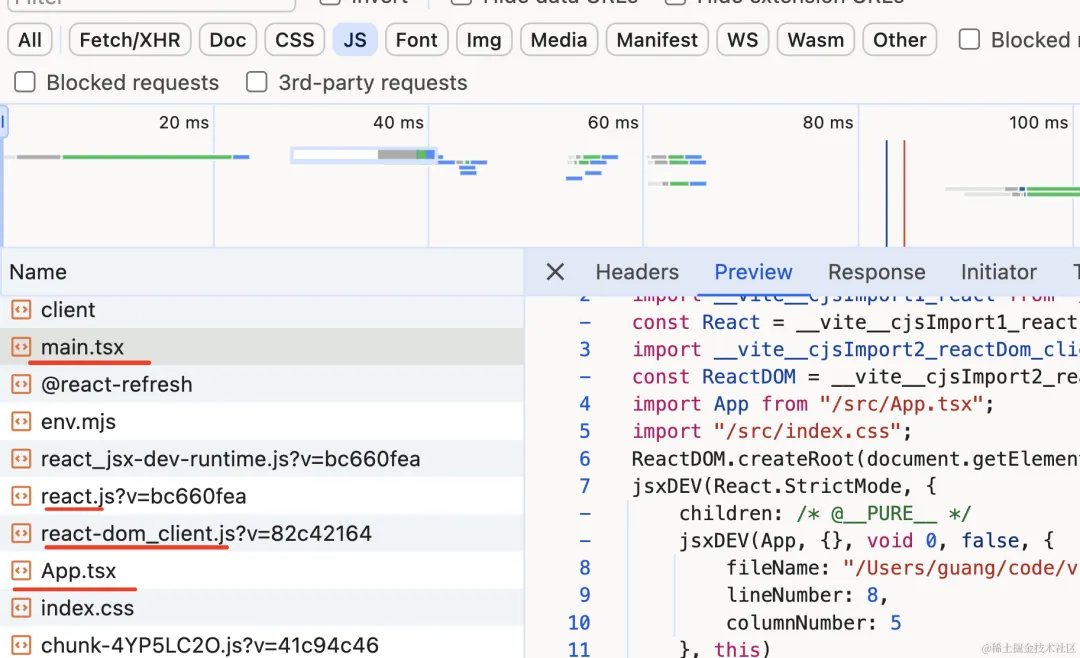
Task: Filter requests by CSS type
Action: [294, 40]
